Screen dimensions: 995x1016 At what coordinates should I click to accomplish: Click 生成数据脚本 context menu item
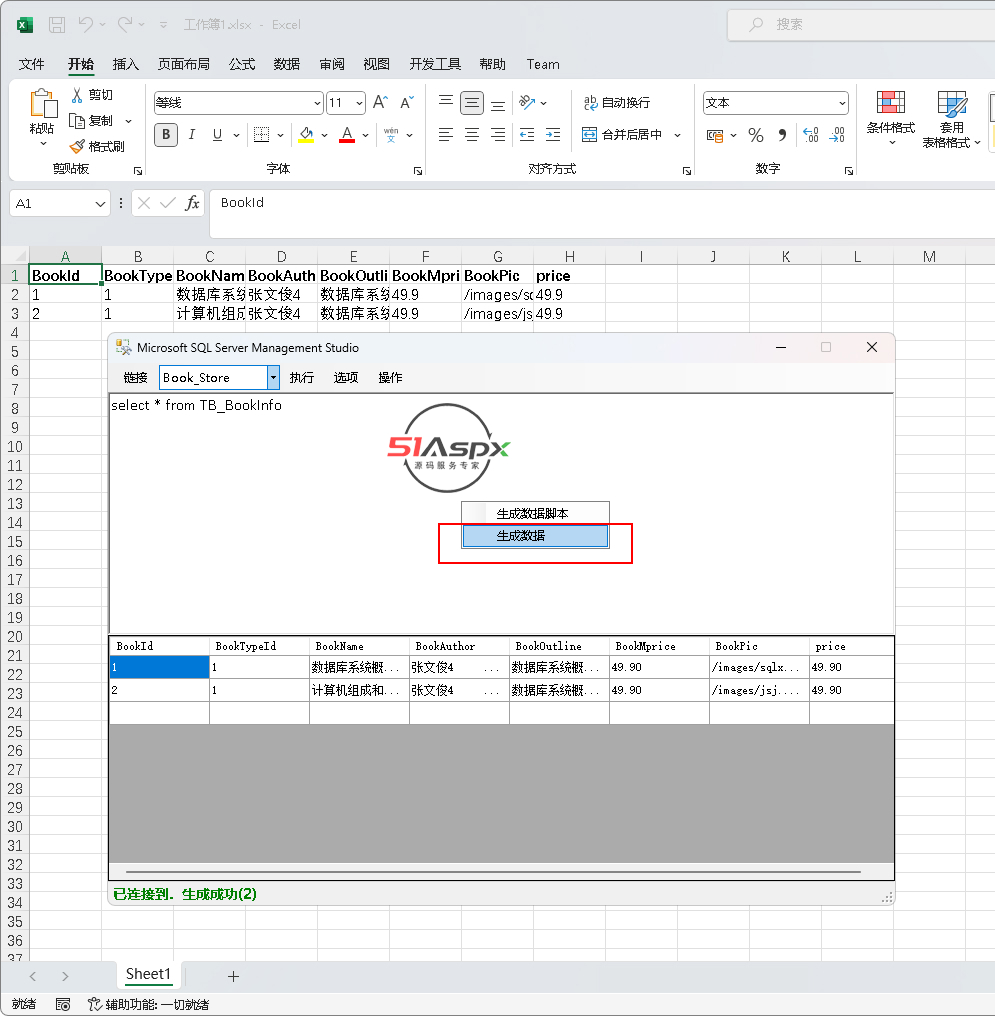[535, 514]
